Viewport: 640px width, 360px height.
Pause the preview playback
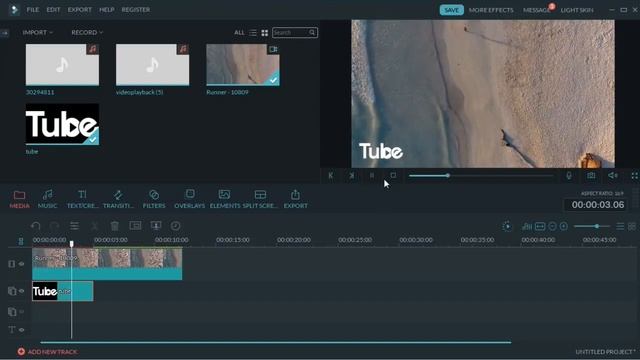pos(372,176)
